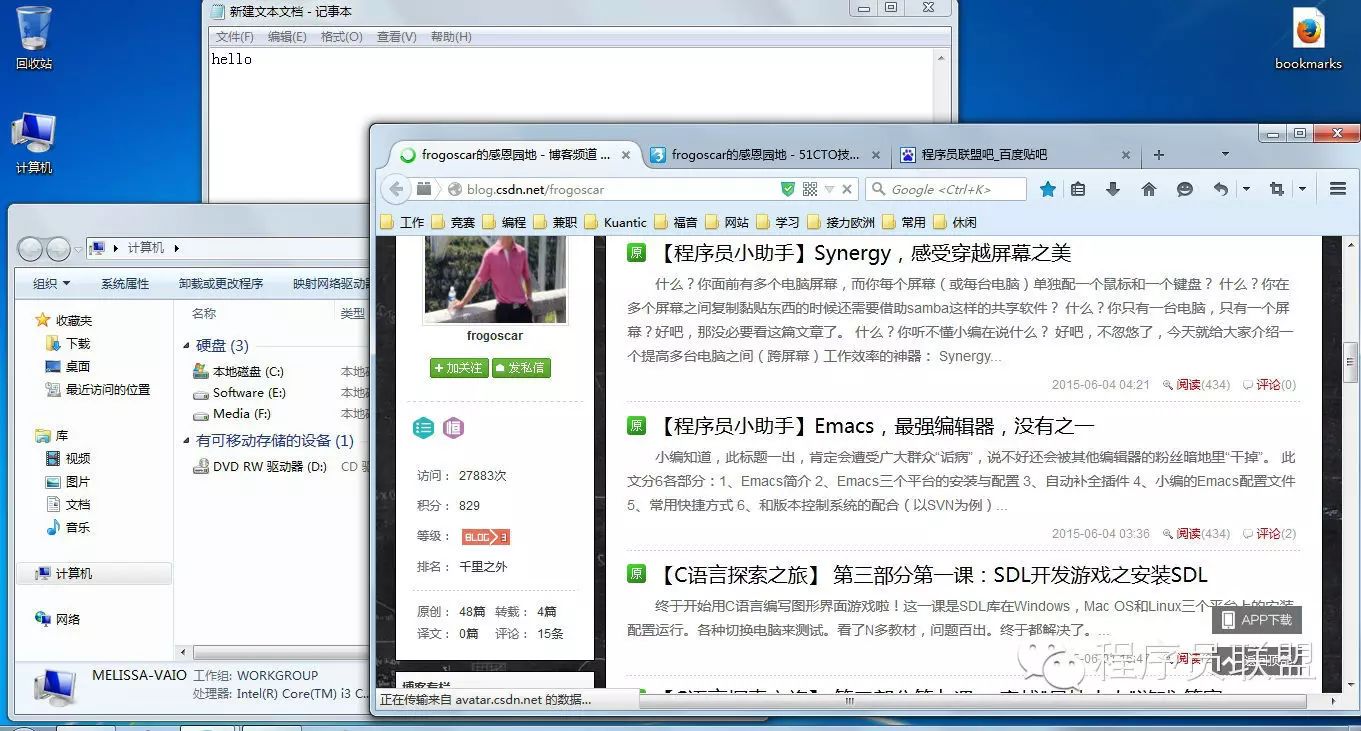Open the tab list dropdown arrow
Viewport: 1361px width, 731px height.
click(1225, 155)
